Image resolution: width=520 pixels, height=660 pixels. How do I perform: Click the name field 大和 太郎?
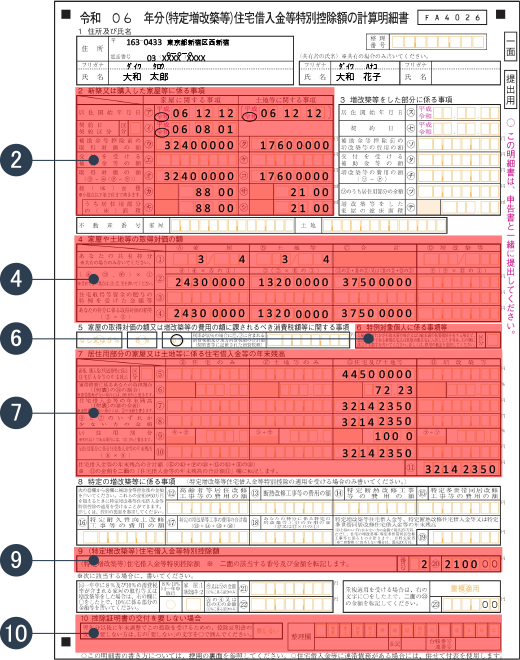click(x=145, y=77)
